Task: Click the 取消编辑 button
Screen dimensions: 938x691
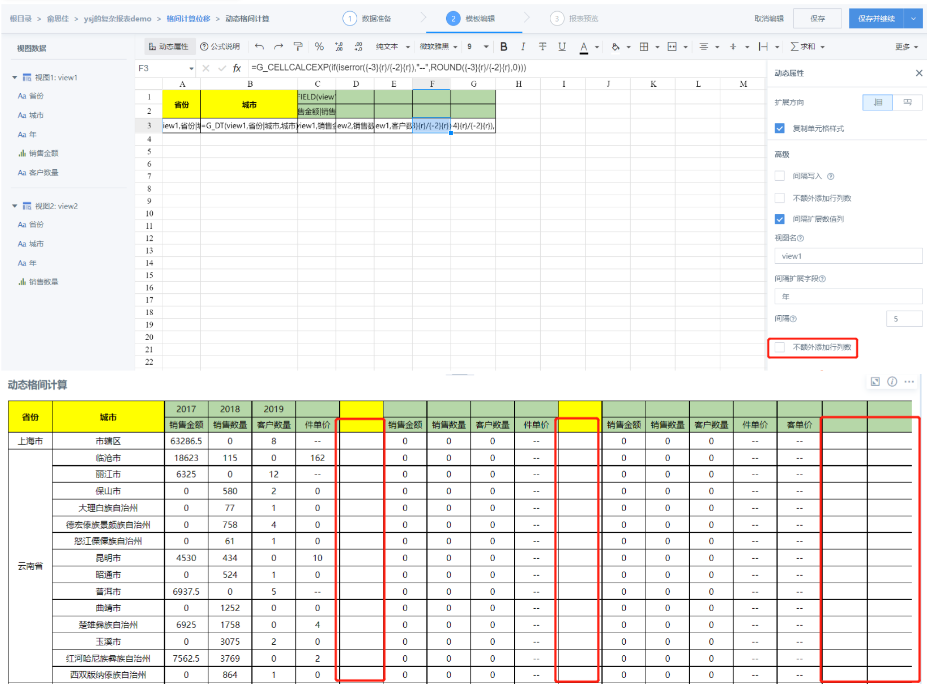Action: point(769,19)
